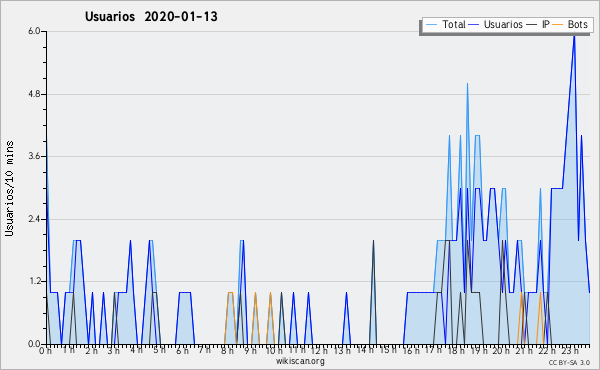
Task: Click the y-axis value 3.6
Action: pos(34,156)
